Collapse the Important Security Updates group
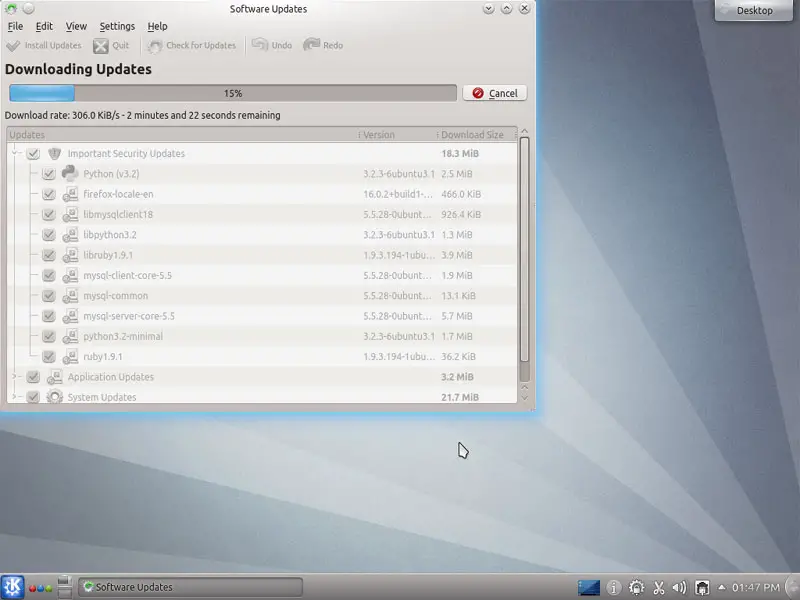 coord(15,153)
